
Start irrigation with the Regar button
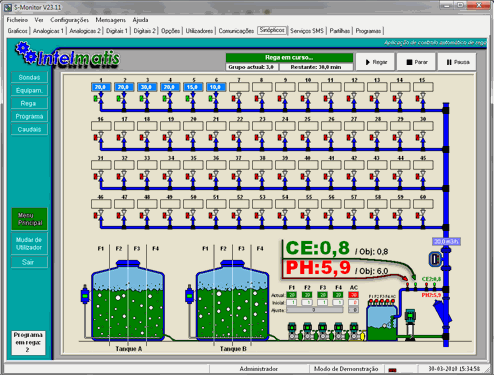375,62
